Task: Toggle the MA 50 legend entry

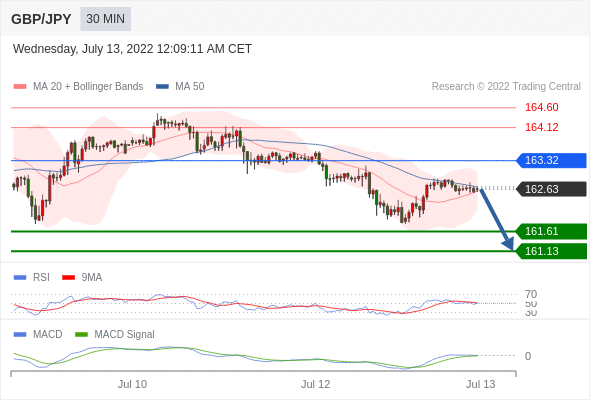Action: [180, 86]
